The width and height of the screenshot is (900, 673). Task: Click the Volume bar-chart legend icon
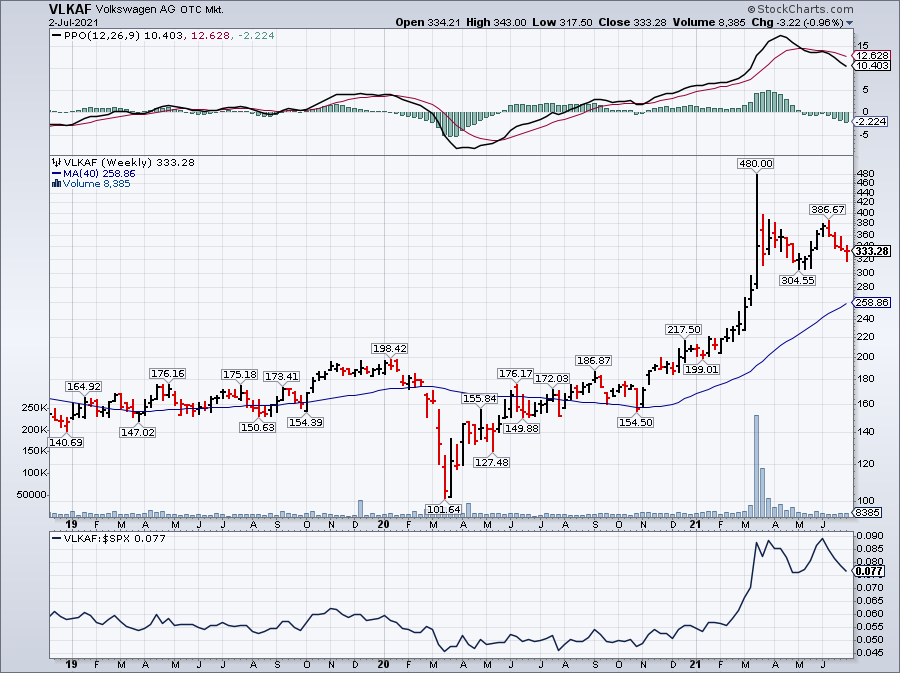(x=55, y=184)
